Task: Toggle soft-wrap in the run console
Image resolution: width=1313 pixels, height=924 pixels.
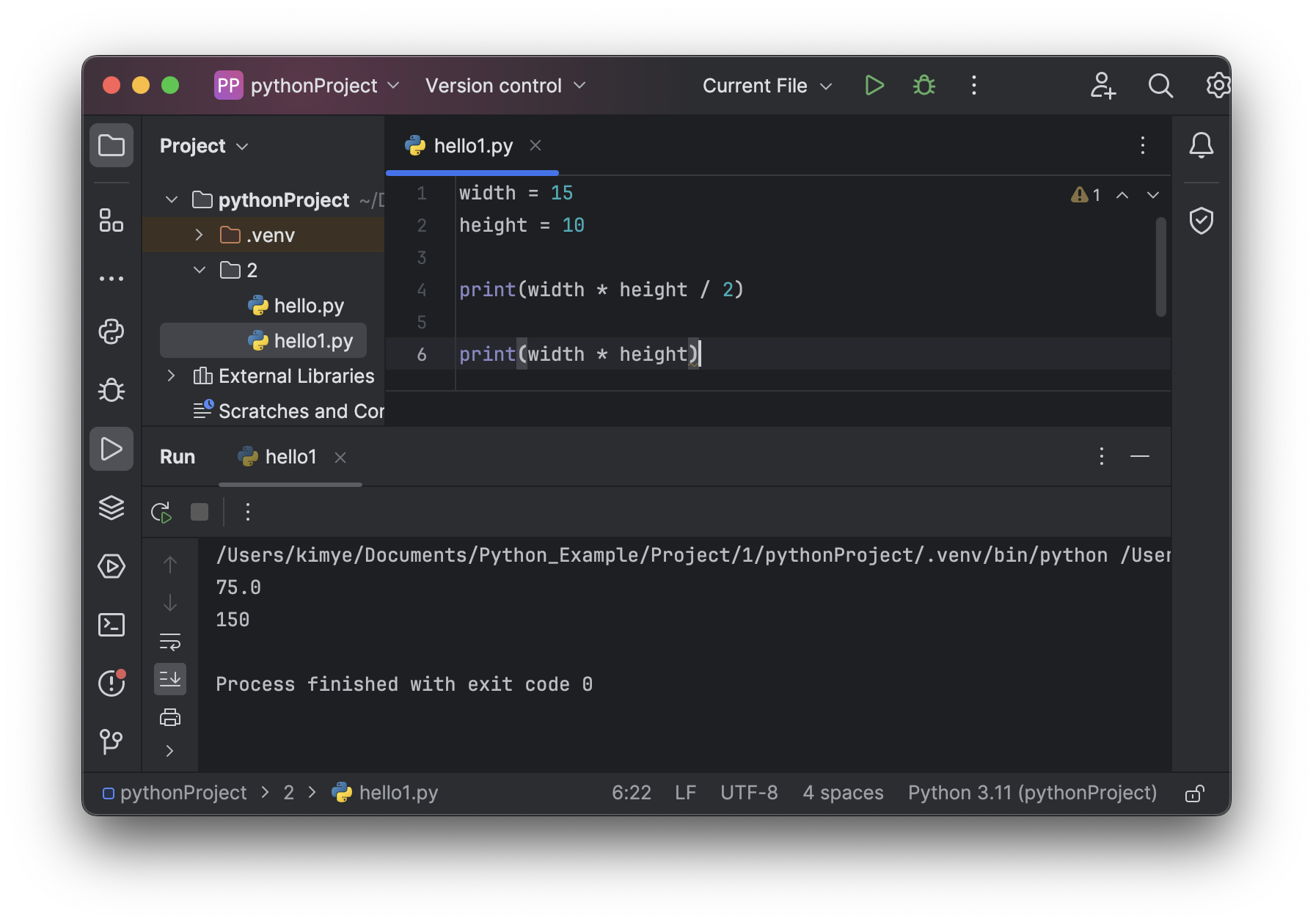Action: click(x=170, y=642)
